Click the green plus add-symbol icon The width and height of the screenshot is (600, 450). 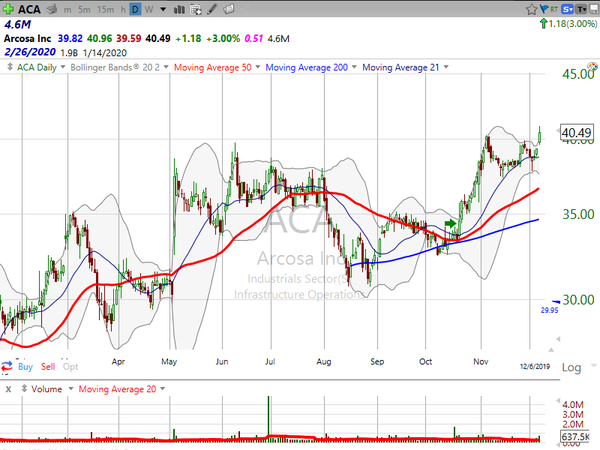[8, 9]
